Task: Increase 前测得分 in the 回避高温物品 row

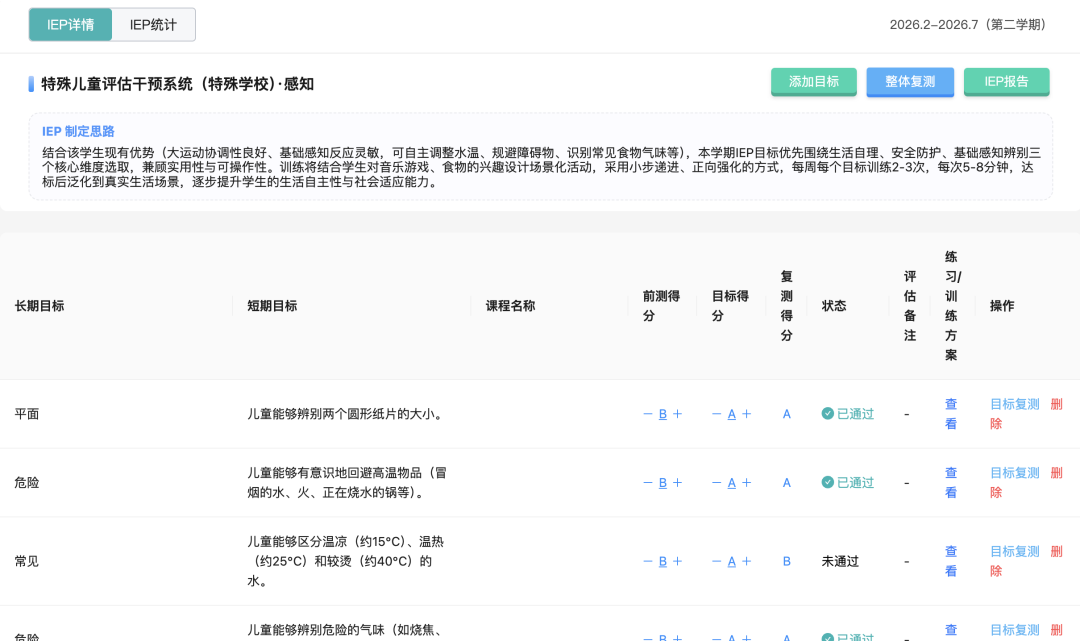Action: [x=678, y=483]
